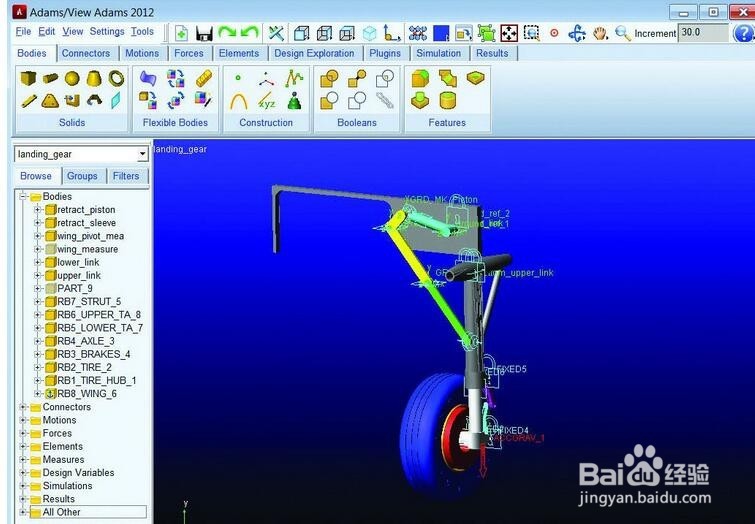The height and width of the screenshot is (524, 755).
Task: Create a construction point with the green dot
Action: (238, 77)
